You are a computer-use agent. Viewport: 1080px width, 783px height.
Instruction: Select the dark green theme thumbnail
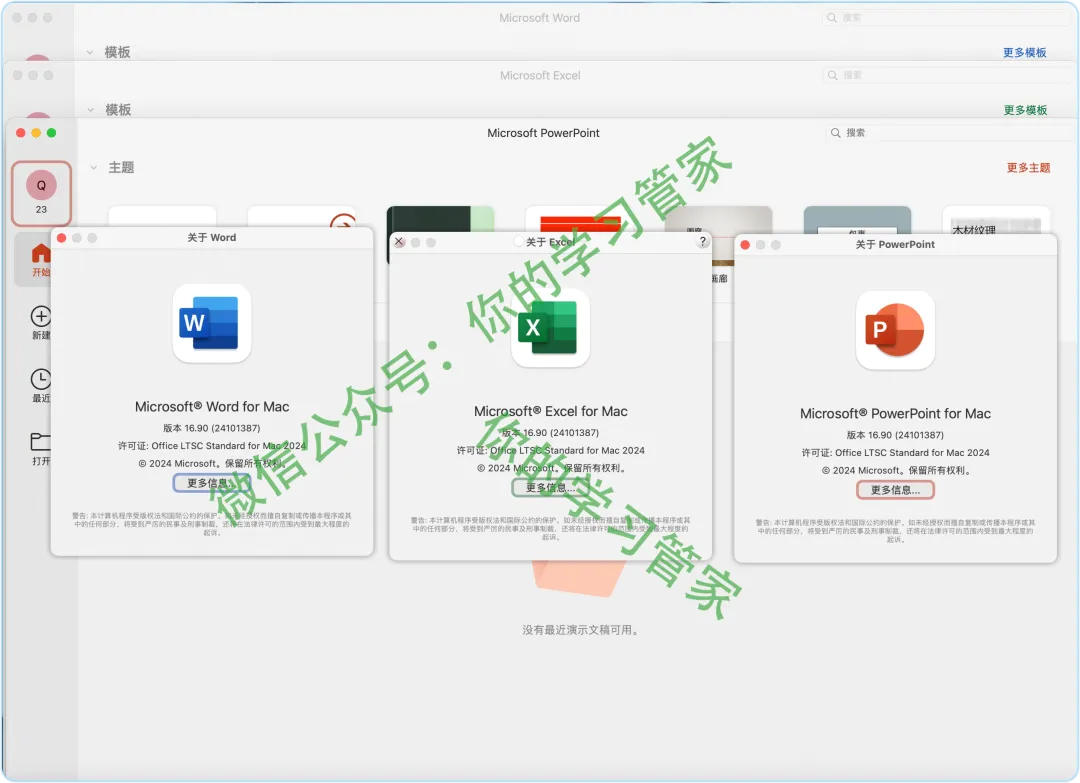[440, 218]
